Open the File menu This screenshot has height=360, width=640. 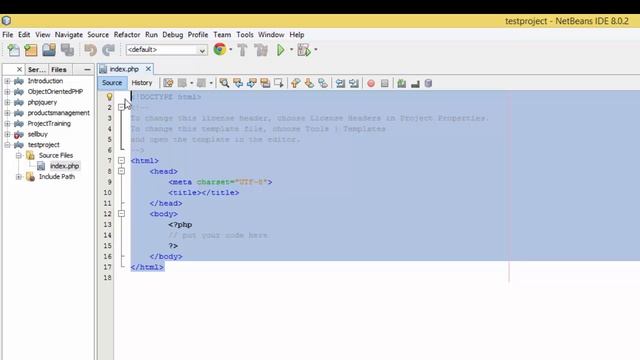(x=8, y=35)
